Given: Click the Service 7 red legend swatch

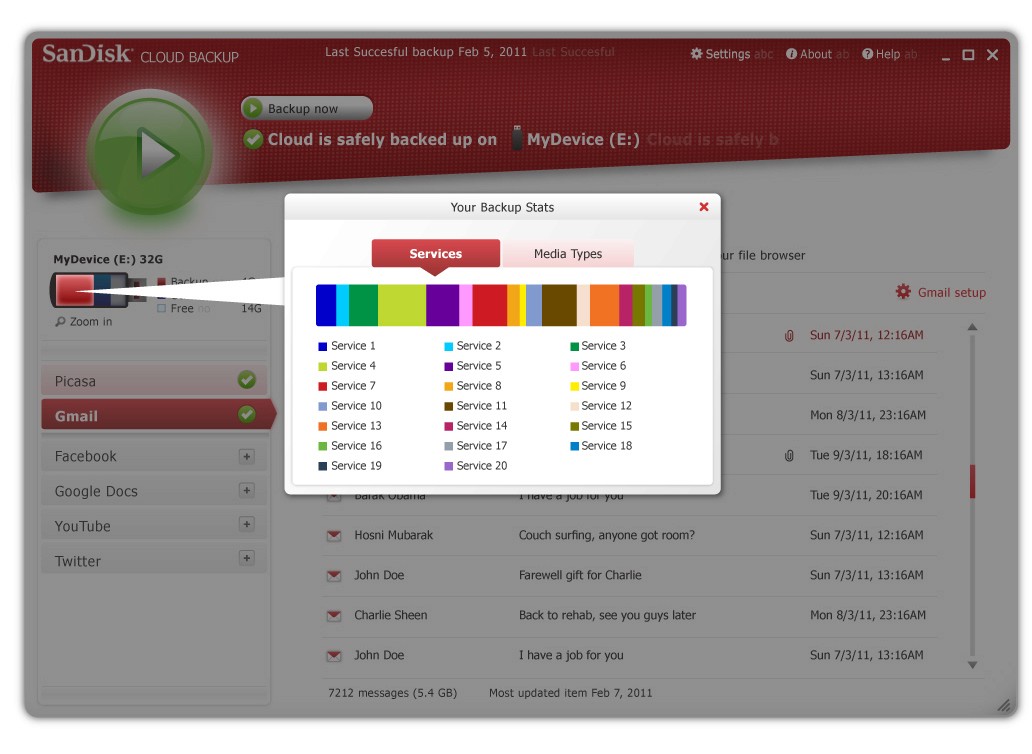Looking at the screenshot, I should click(322, 386).
